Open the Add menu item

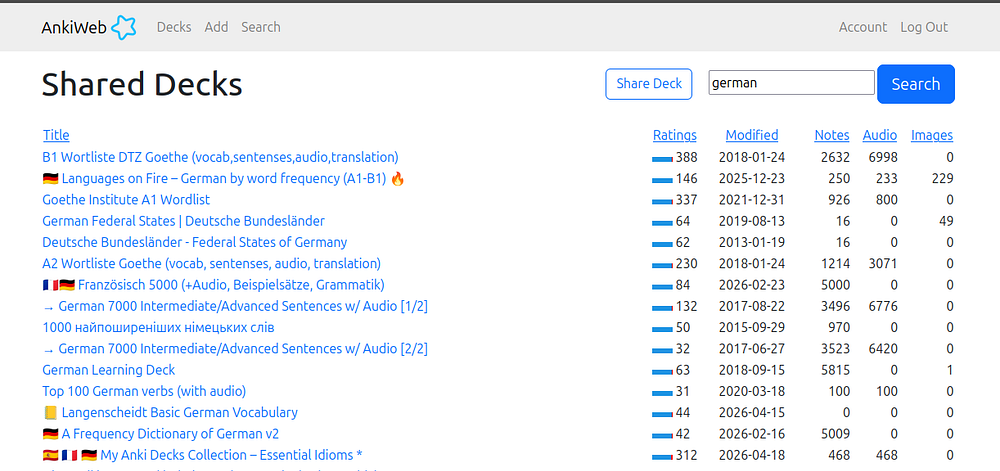216,27
